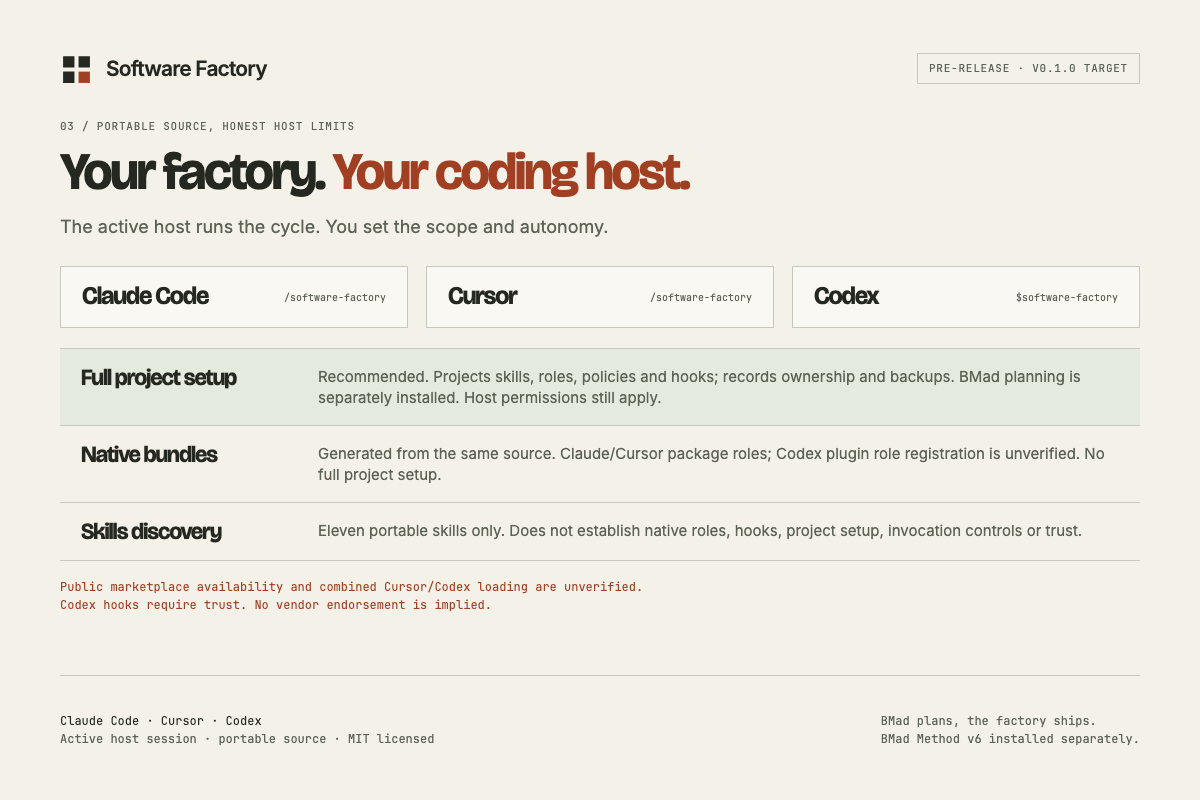Viewport: 1200px width, 800px height.
Task: Click /software-factory command in Cursor card
Action: click(701, 297)
